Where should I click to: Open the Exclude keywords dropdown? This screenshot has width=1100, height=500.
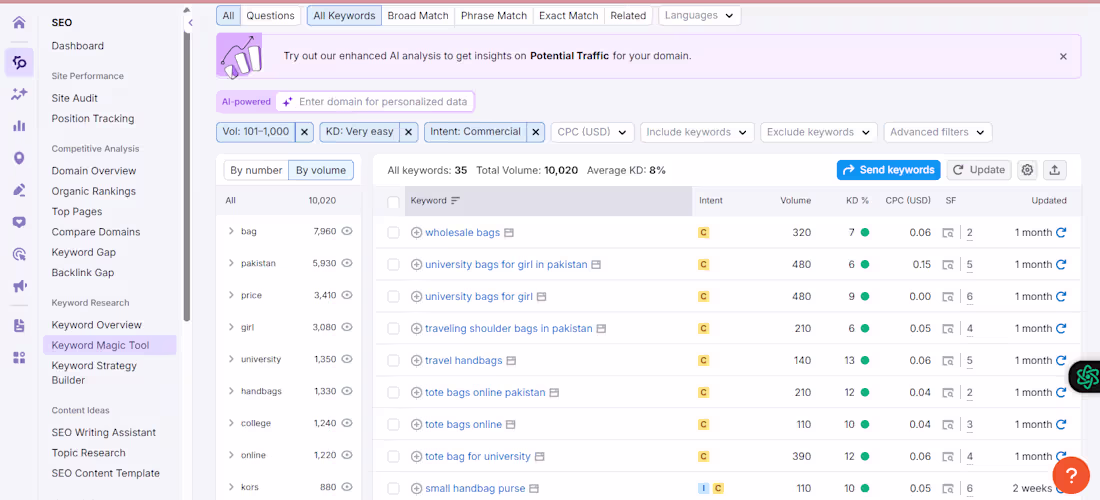click(x=819, y=132)
